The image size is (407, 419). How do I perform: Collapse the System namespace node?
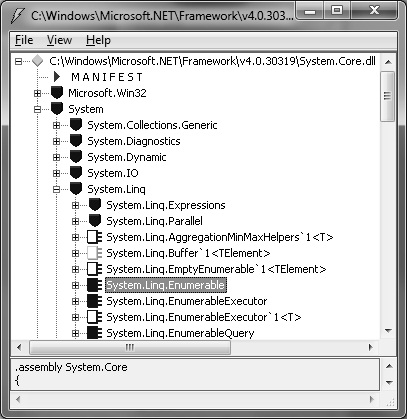[x=38, y=109]
